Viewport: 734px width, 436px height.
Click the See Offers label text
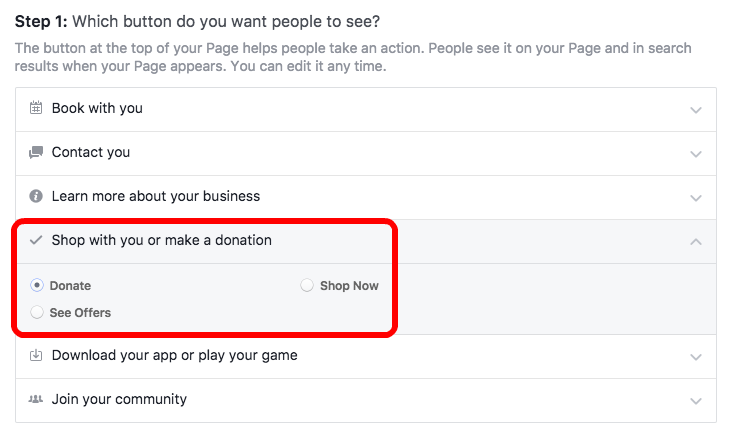click(x=81, y=313)
